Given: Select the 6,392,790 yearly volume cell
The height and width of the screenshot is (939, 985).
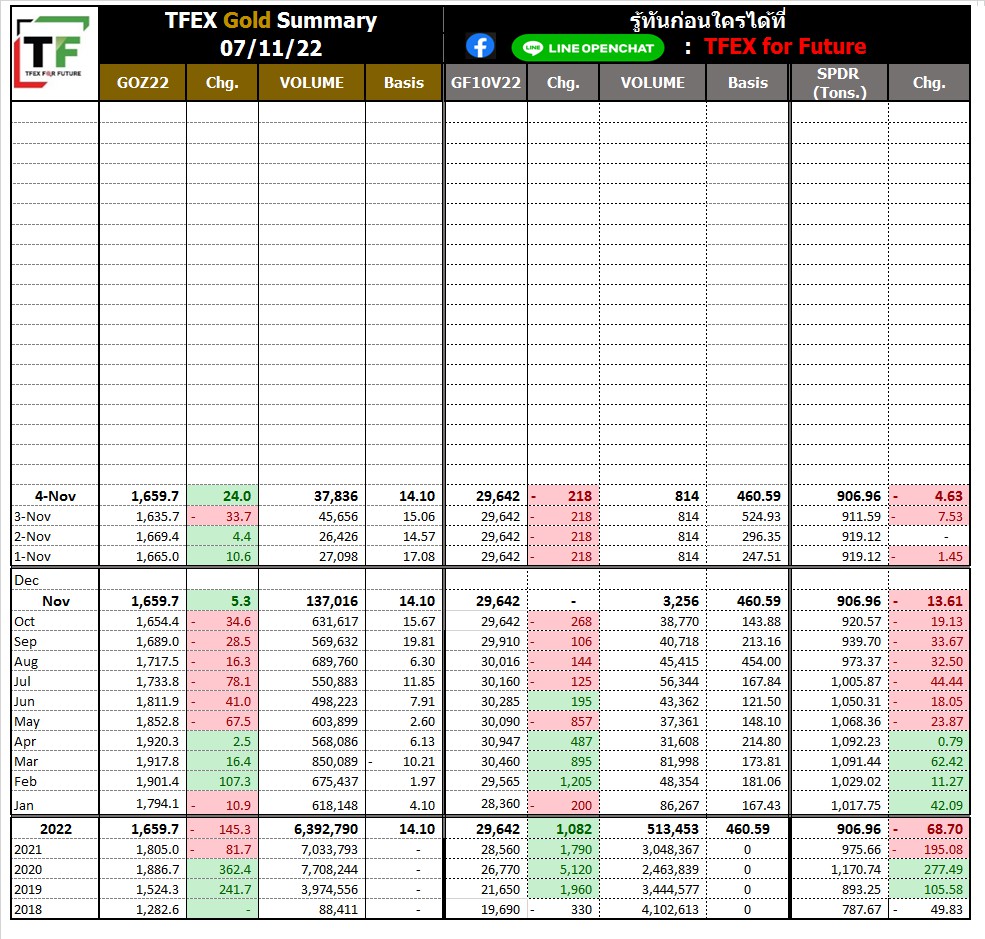Looking at the screenshot, I should 312,830.
